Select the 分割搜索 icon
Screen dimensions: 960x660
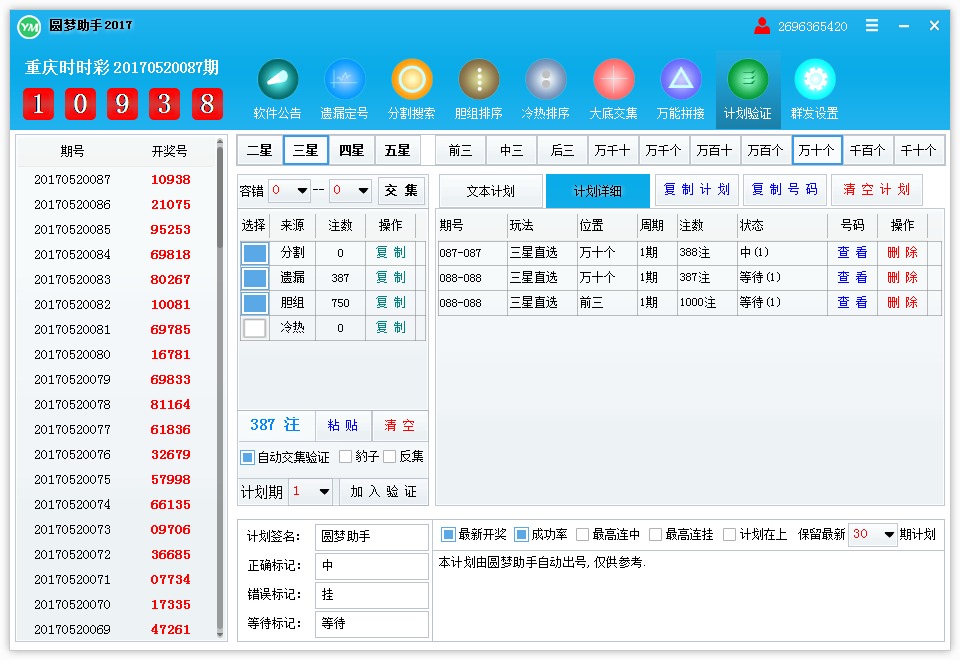click(412, 80)
